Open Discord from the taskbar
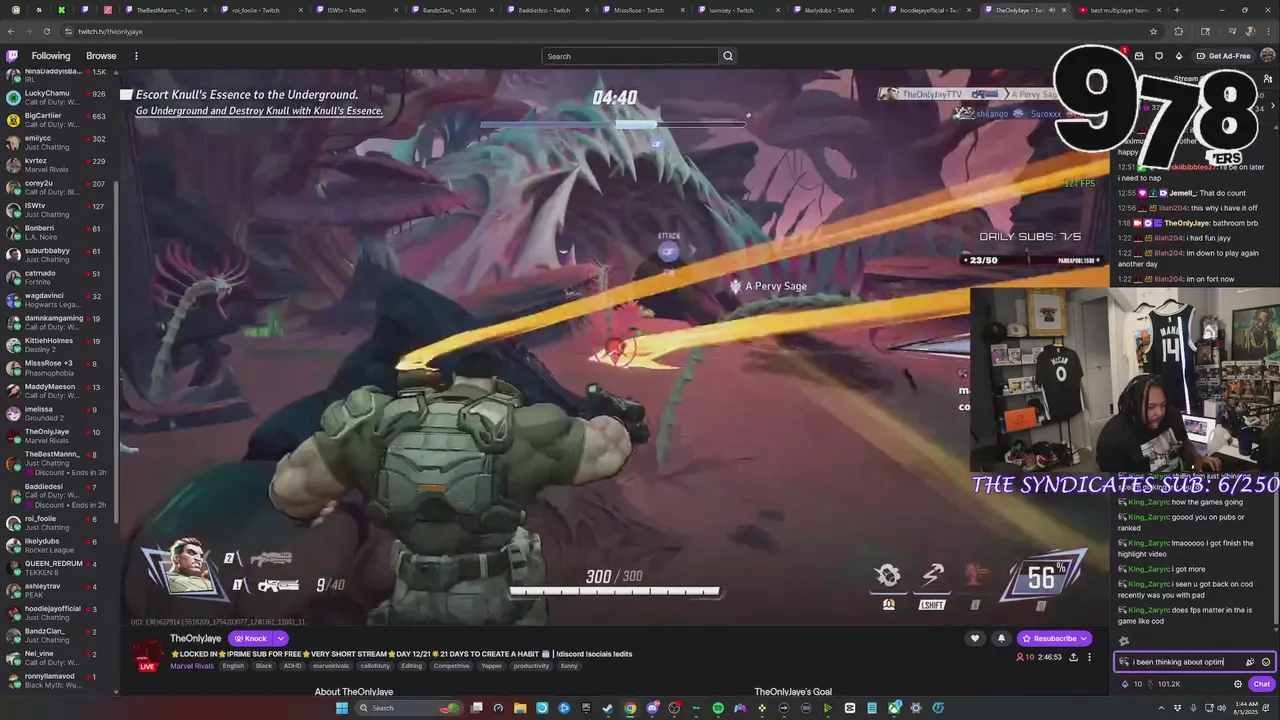 652,708
